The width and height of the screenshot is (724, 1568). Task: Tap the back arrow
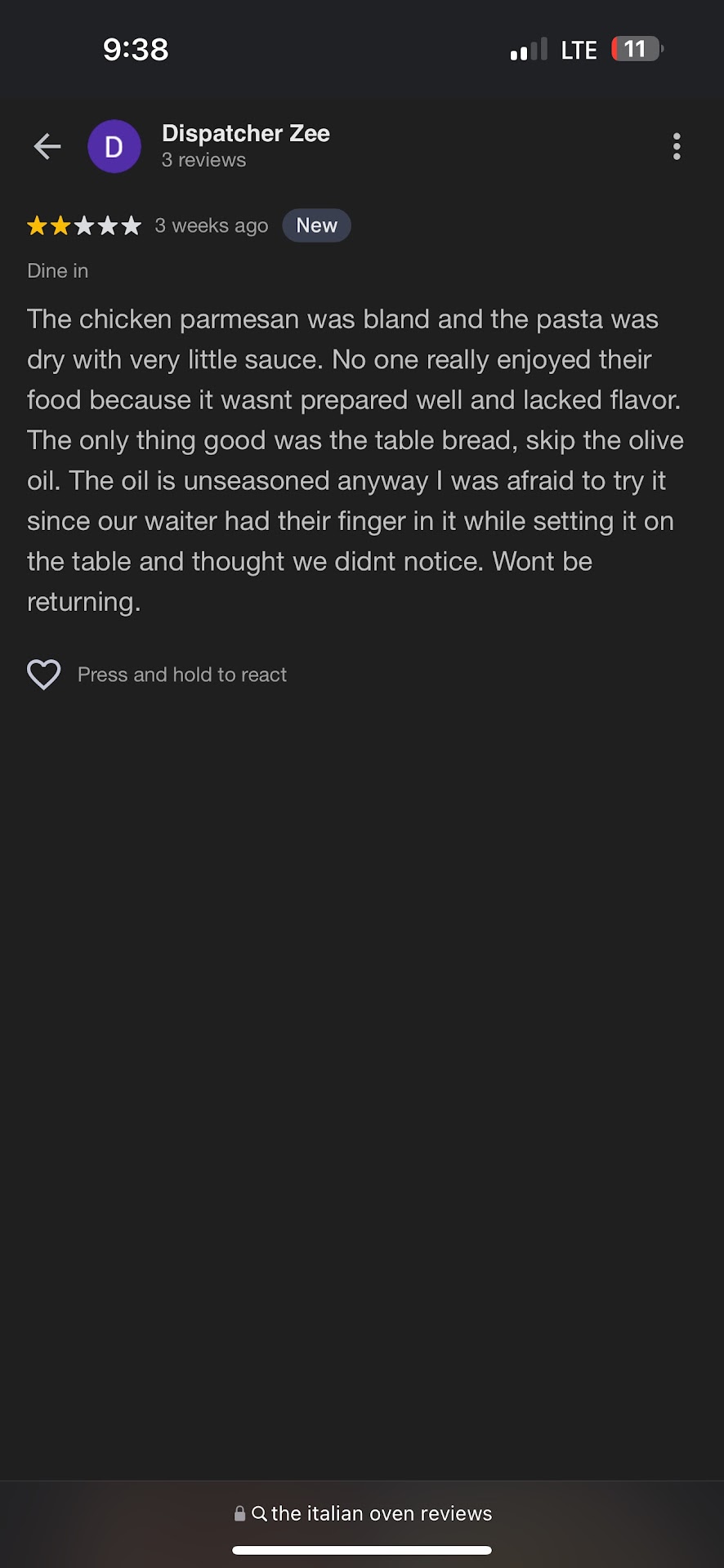point(47,146)
